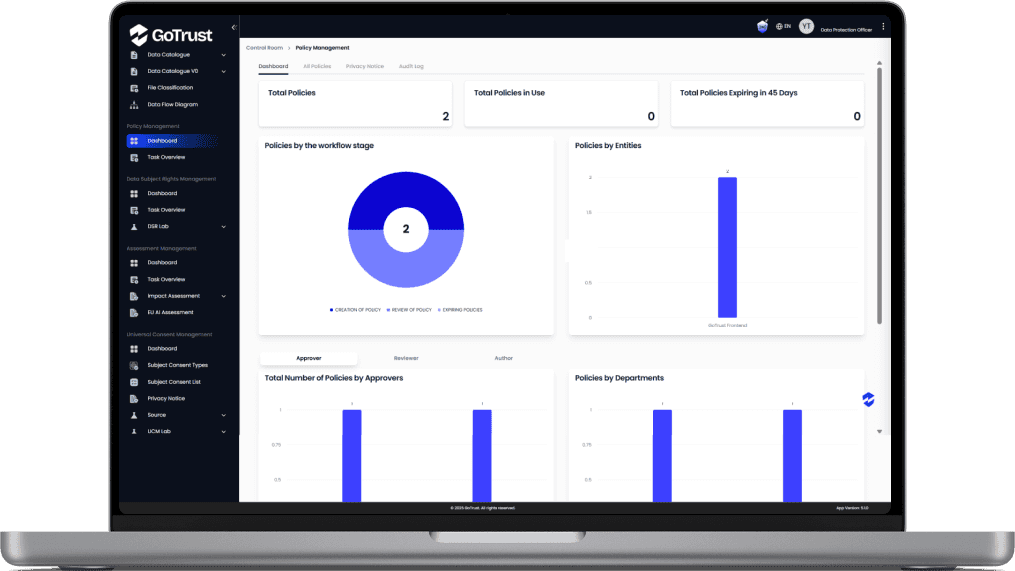
Task: Select the Author tab
Action: pyautogui.click(x=504, y=358)
